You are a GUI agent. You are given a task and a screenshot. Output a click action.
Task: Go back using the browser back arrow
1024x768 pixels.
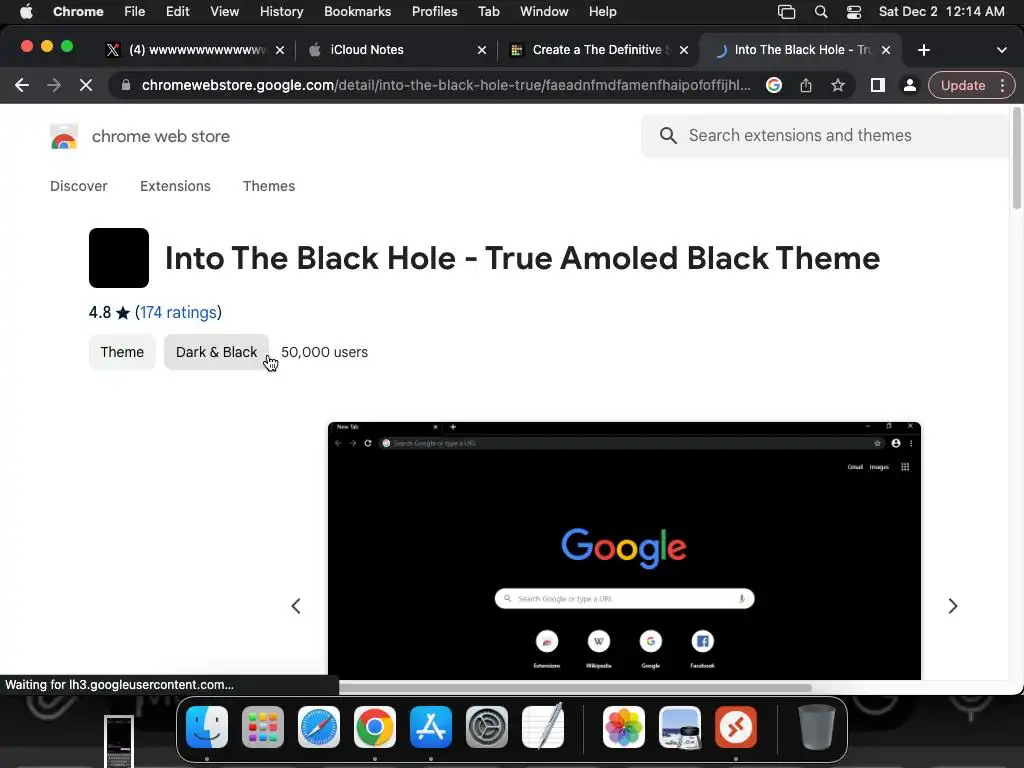(x=22, y=86)
